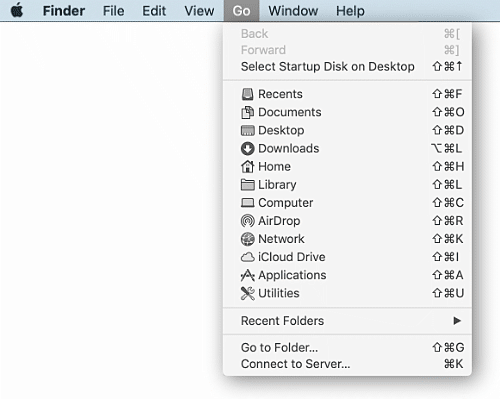This screenshot has width=500, height=399.
Task: Open the Window menu
Action: tap(293, 11)
